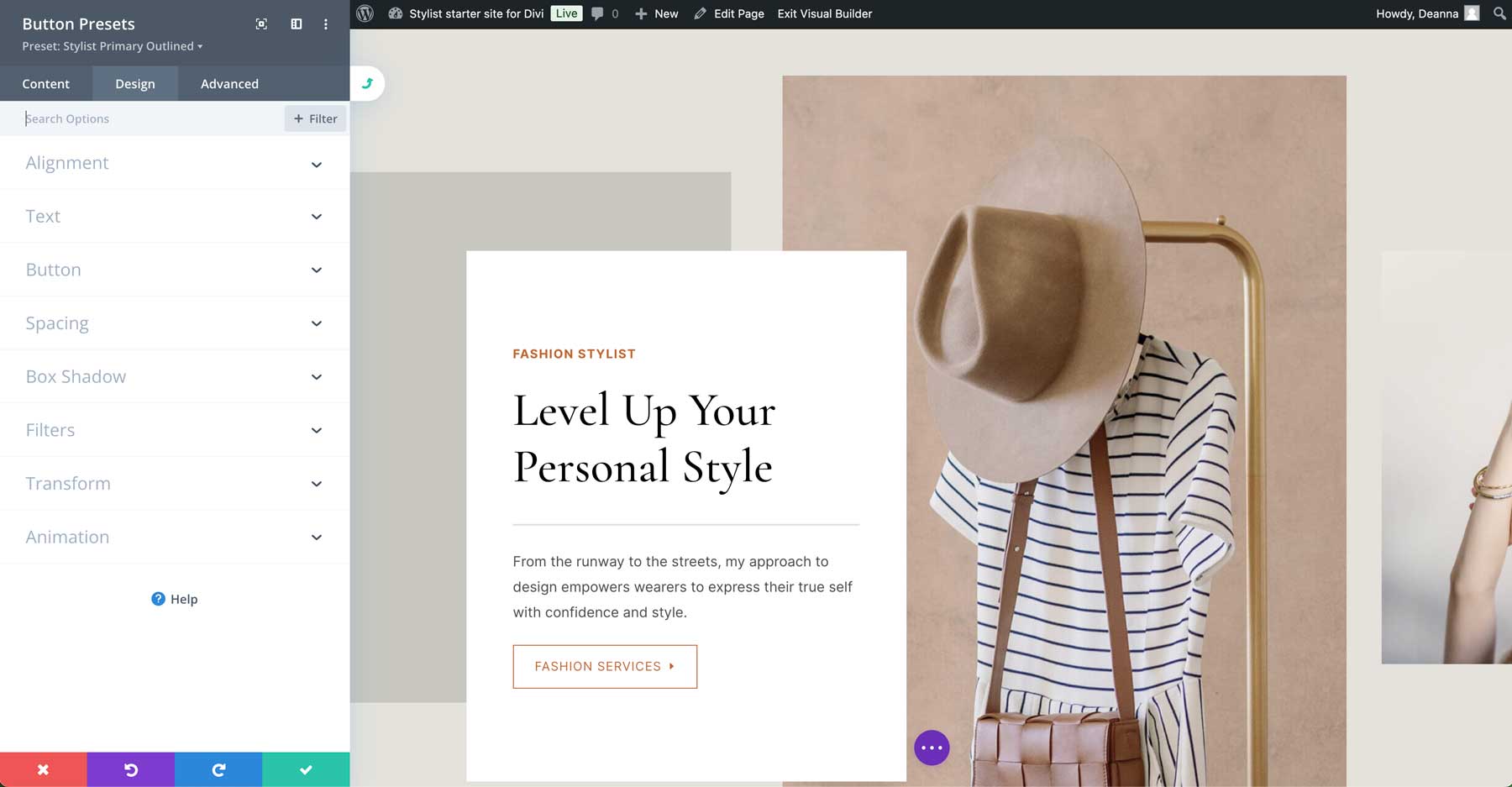Switch to the Advanced tab
Image resolution: width=1512 pixels, height=787 pixels.
click(228, 83)
